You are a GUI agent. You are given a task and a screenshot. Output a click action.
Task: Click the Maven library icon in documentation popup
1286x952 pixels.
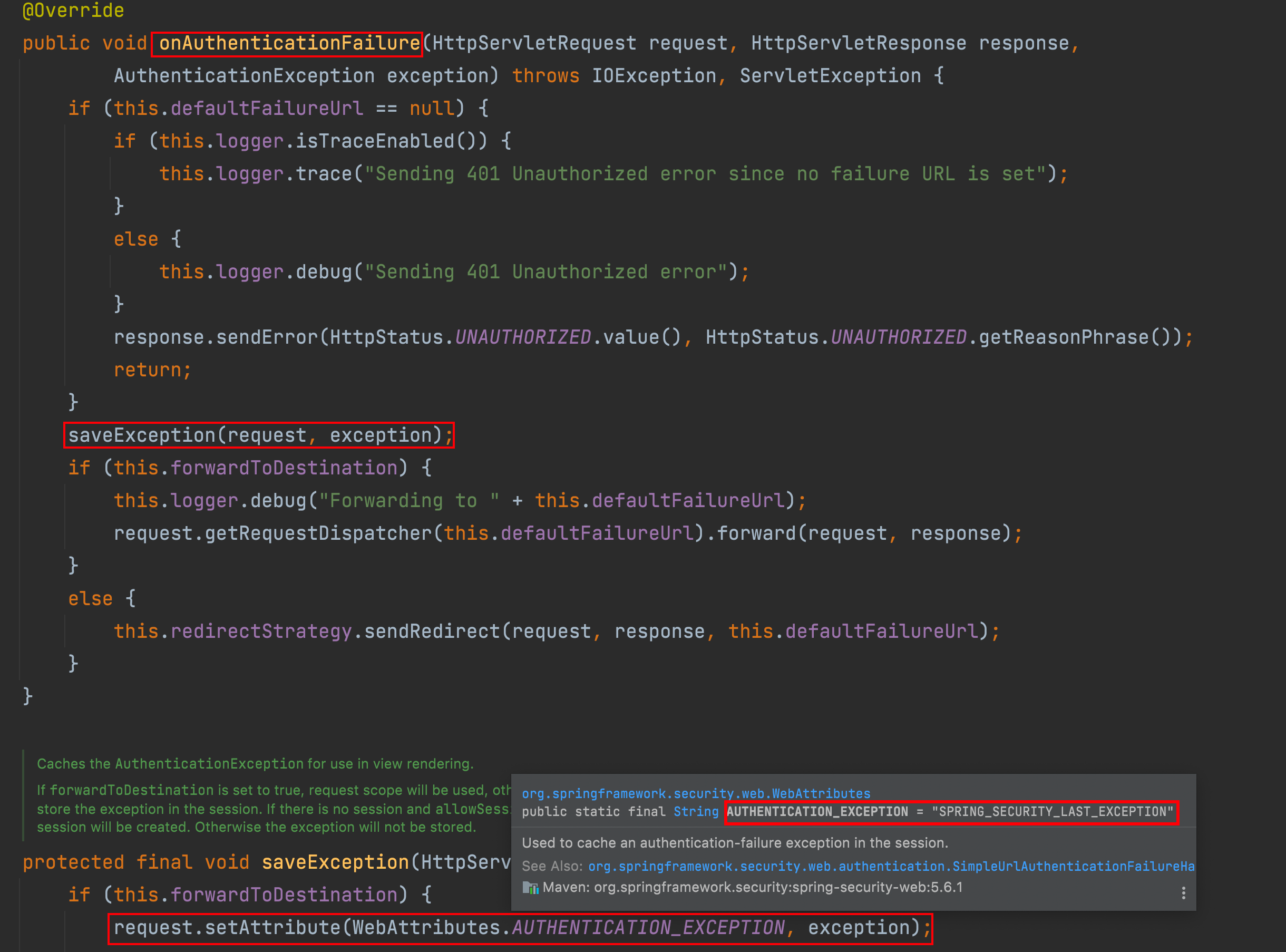tap(530, 888)
